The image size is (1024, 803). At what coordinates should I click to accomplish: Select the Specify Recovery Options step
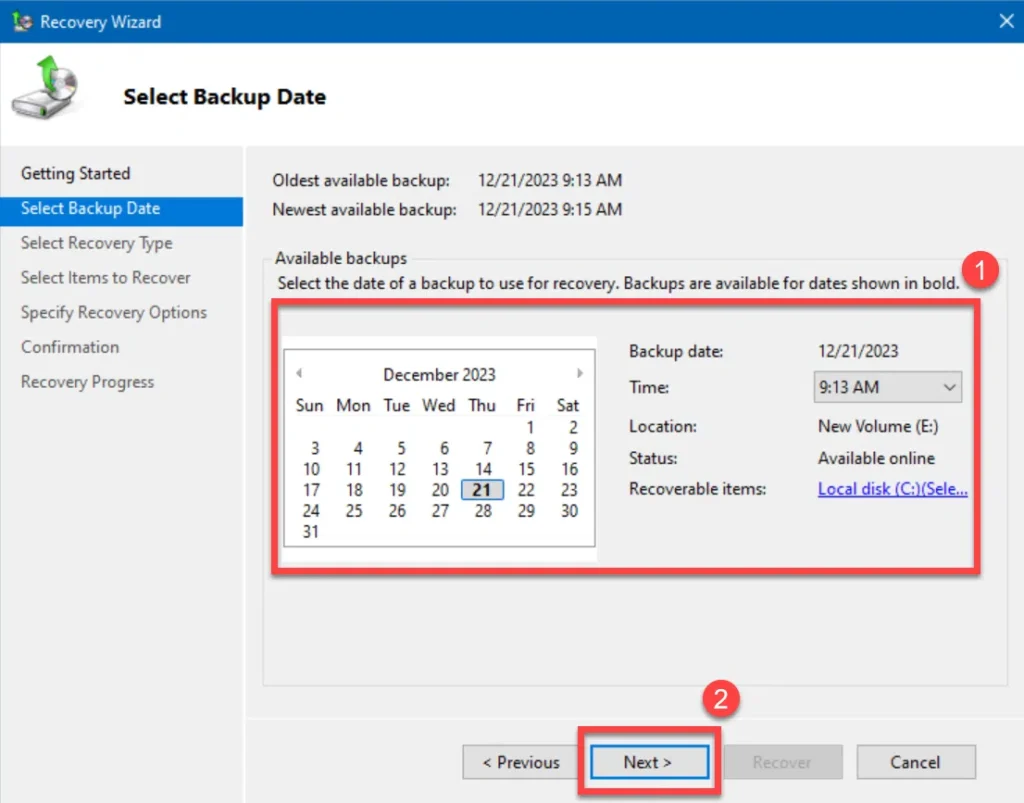click(114, 312)
